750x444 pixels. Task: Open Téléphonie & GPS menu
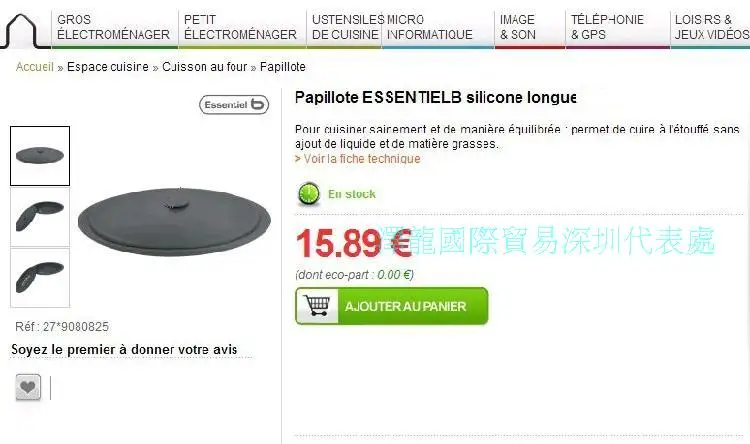point(607,27)
